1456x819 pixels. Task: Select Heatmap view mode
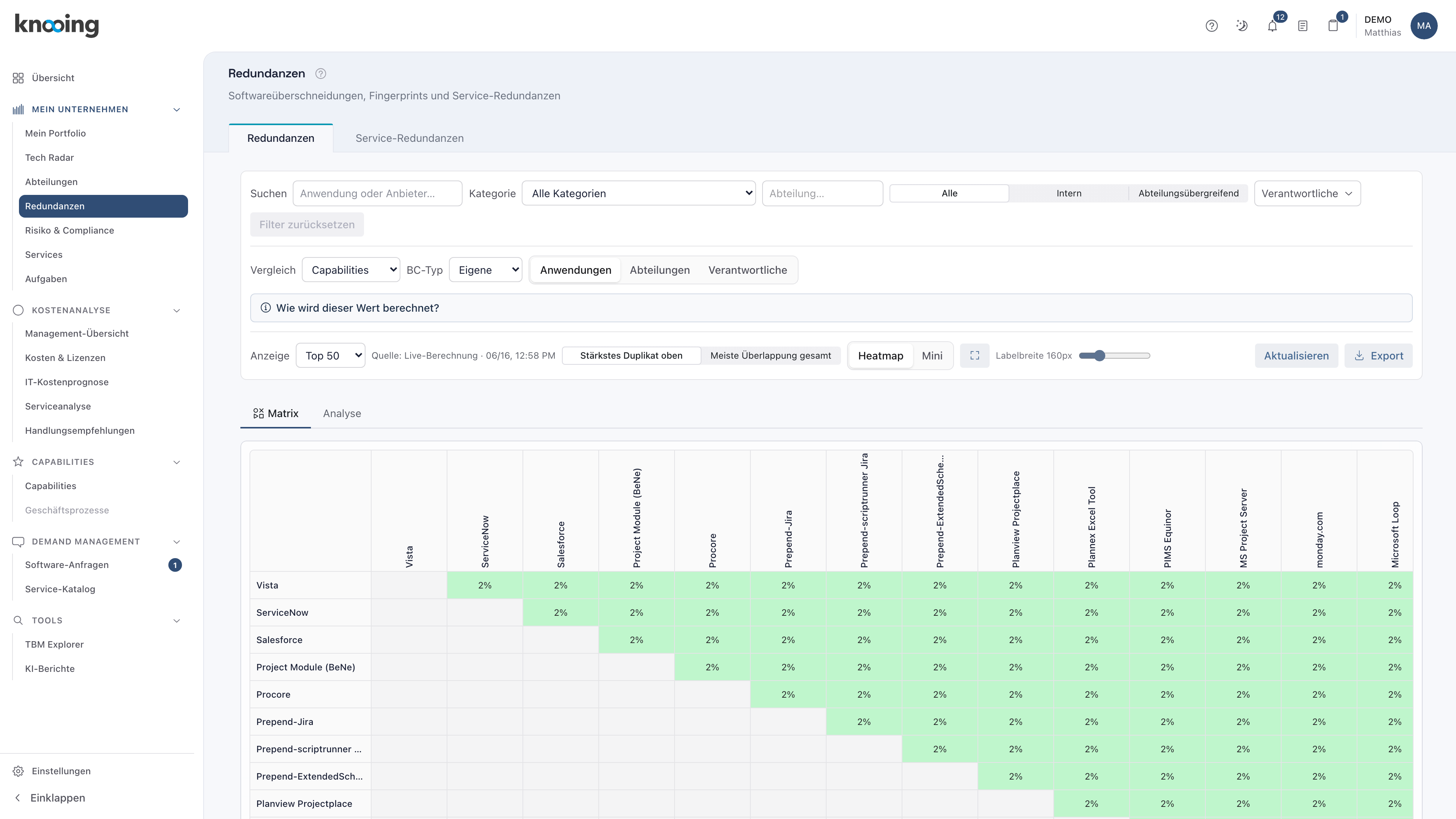pos(880,356)
